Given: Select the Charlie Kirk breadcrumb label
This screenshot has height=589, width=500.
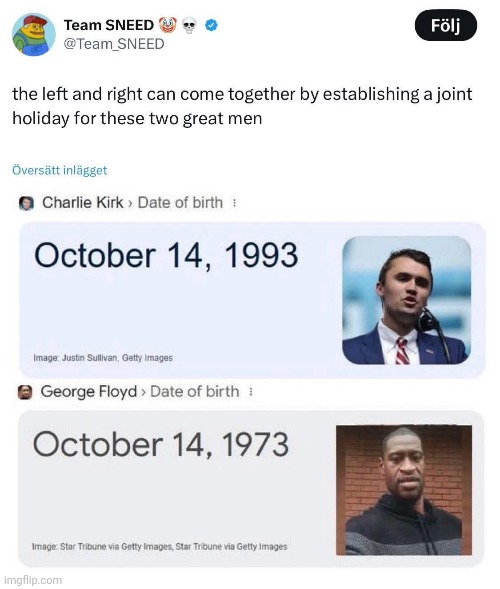Looking at the screenshot, I should pos(83,202).
